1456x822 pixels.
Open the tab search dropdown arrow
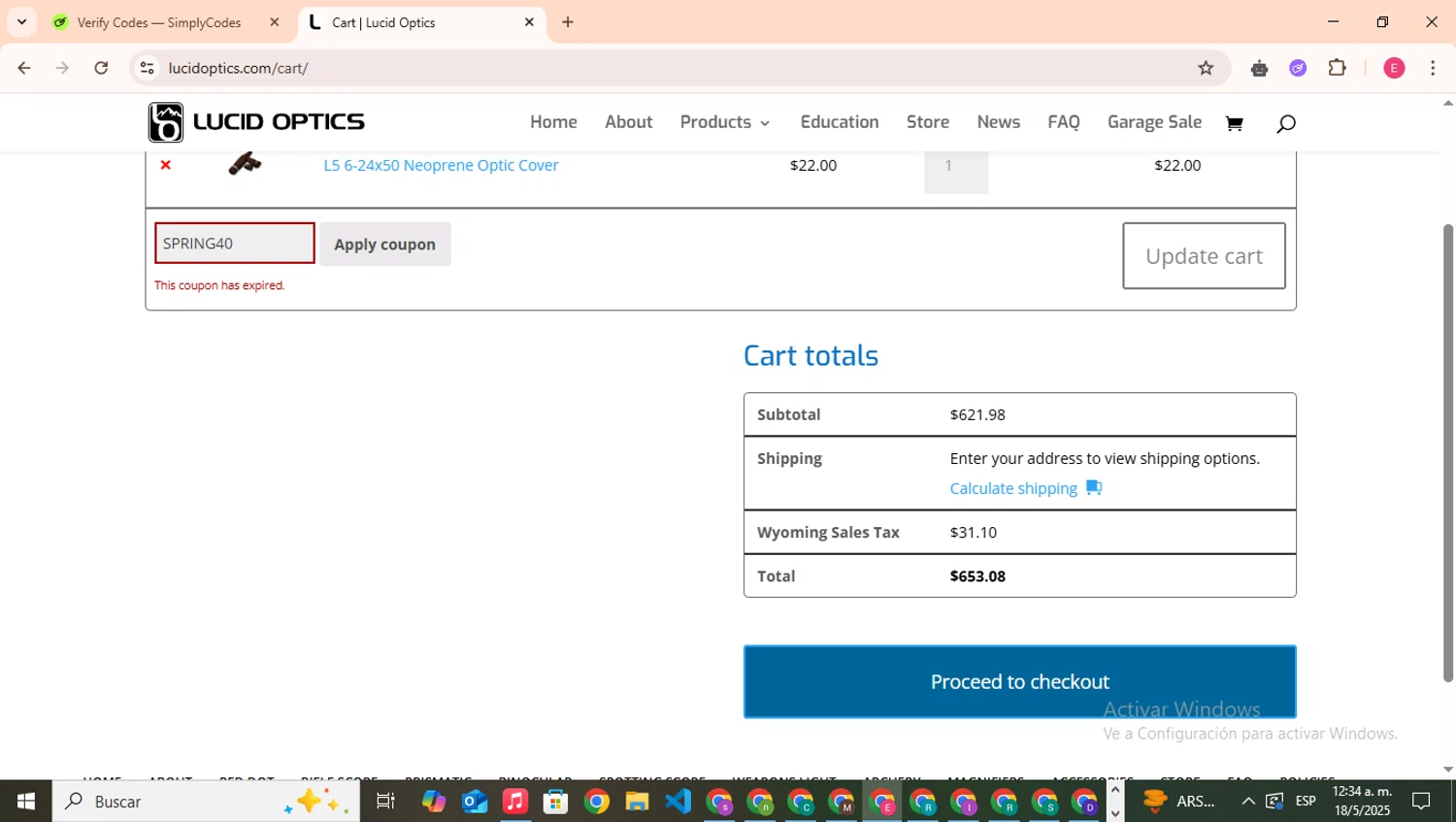point(21,22)
